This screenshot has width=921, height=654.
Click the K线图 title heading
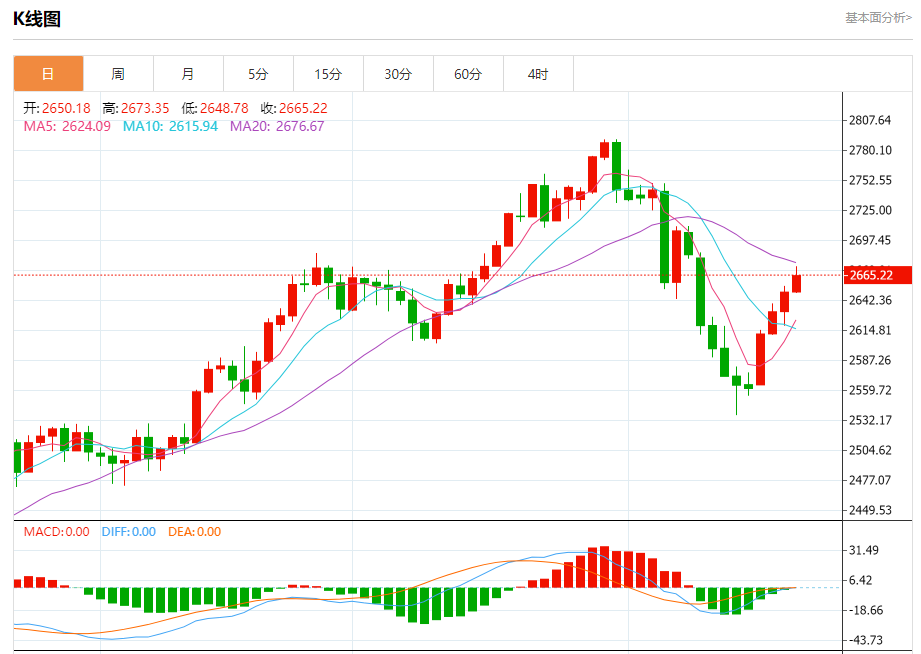click(x=37, y=18)
